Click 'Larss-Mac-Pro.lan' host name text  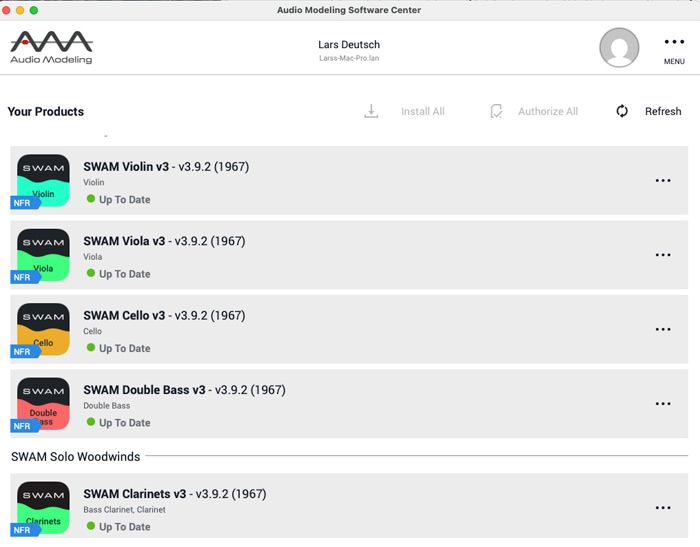click(349, 58)
